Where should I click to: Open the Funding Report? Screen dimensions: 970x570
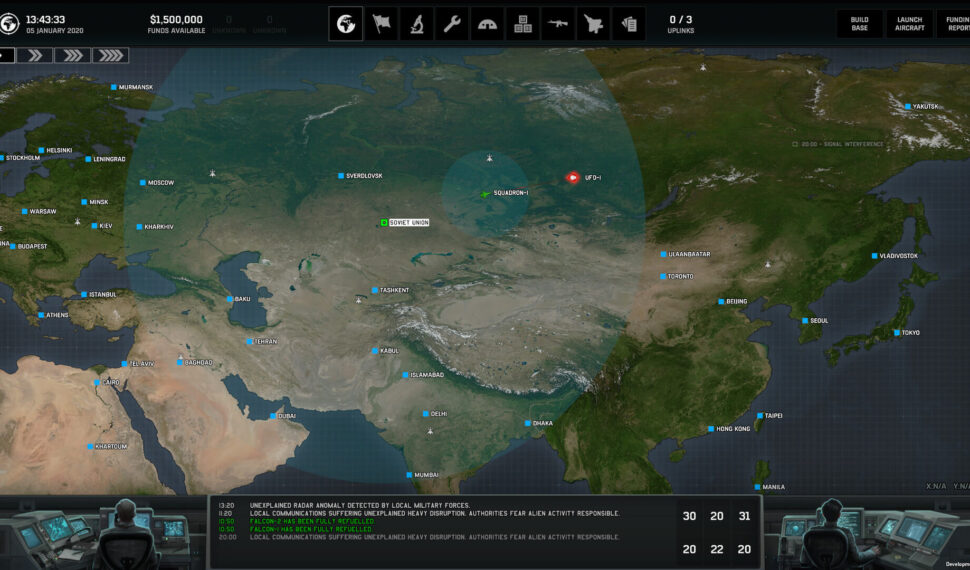[953, 24]
